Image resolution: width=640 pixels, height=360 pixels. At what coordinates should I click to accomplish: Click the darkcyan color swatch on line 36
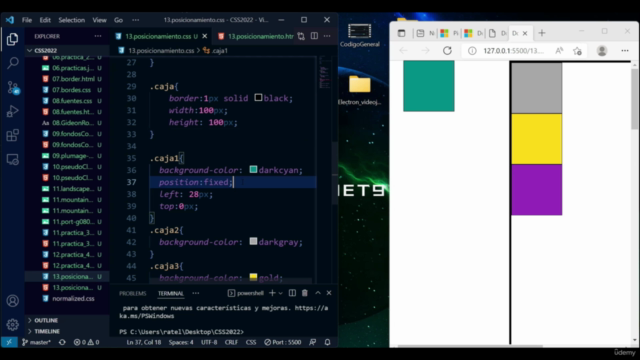point(253,169)
